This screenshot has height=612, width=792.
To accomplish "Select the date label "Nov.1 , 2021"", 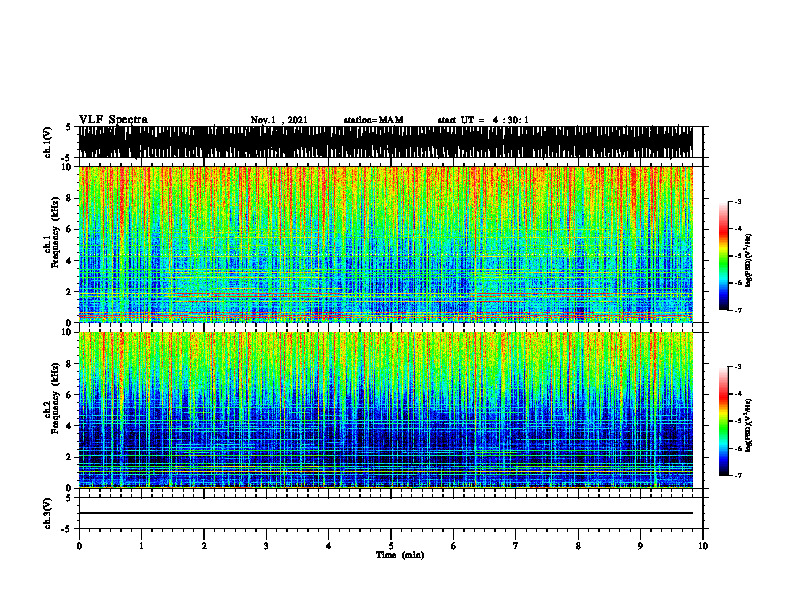I will click(279, 120).
